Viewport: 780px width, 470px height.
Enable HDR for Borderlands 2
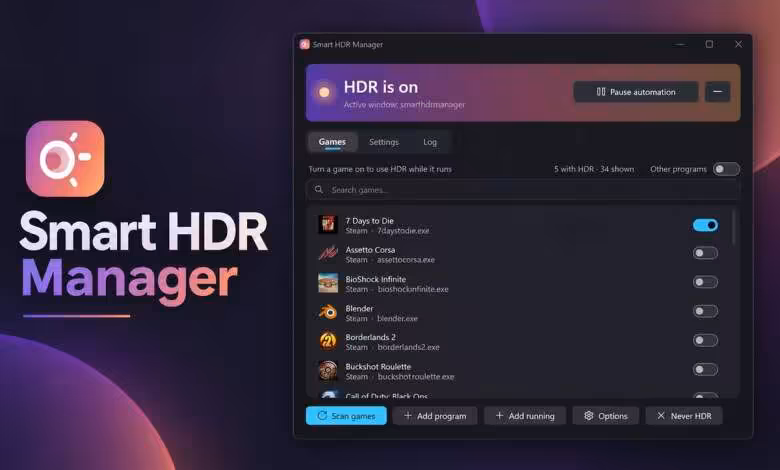point(705,340)
